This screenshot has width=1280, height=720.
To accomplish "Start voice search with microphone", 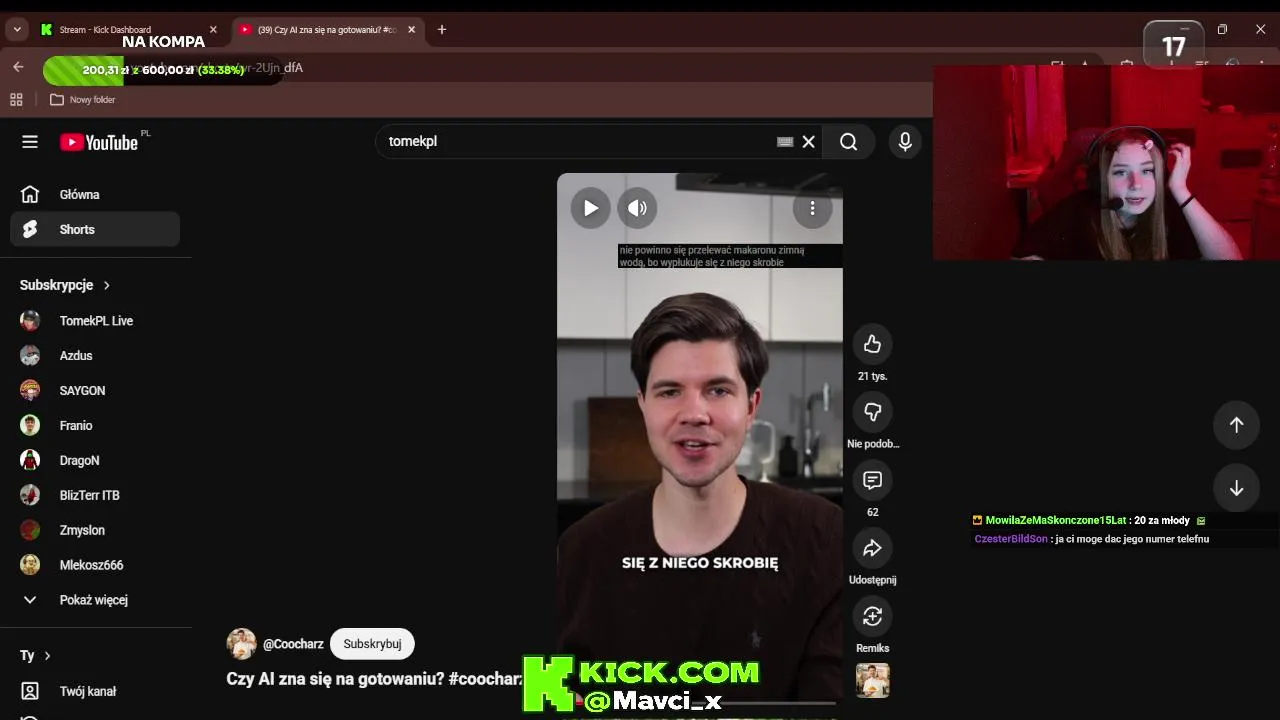I will [x=905, y=142].
